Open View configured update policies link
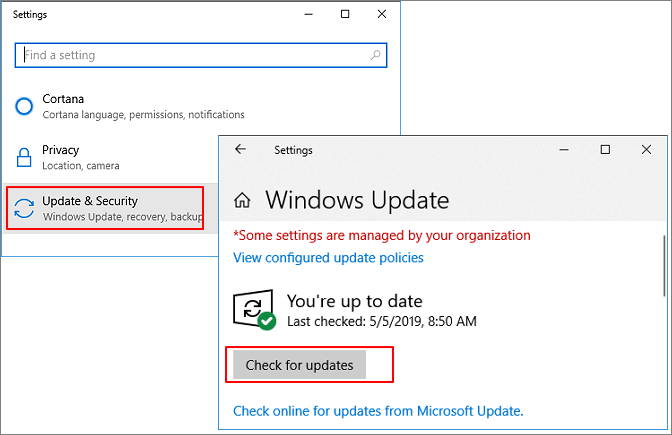The height and width of the screenshot is (435, 672). 328,258
